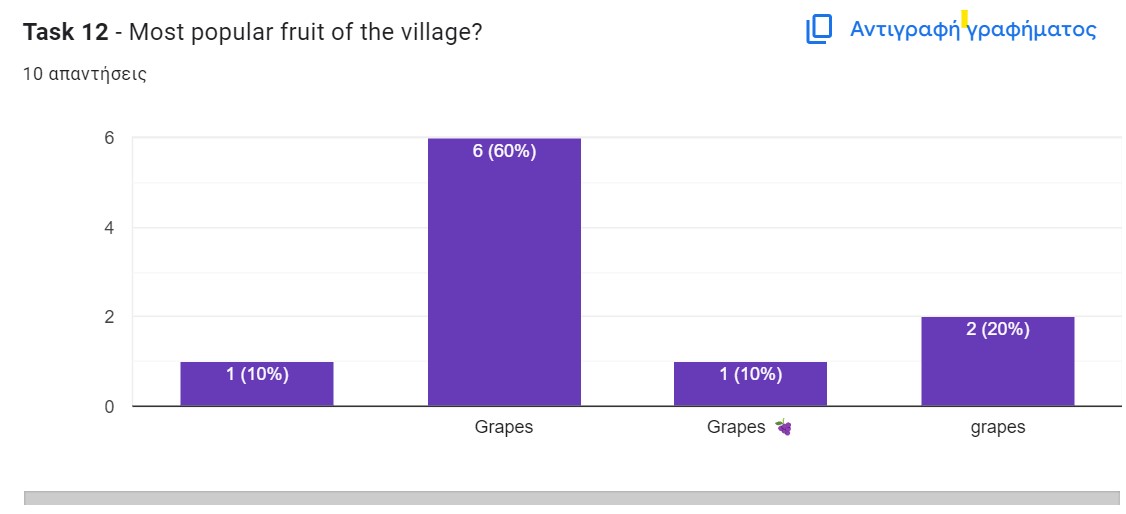Viewport: 1126px width, 514px height.
Task: Click the Grapes text beside the emoji
Action: [736, 428]
